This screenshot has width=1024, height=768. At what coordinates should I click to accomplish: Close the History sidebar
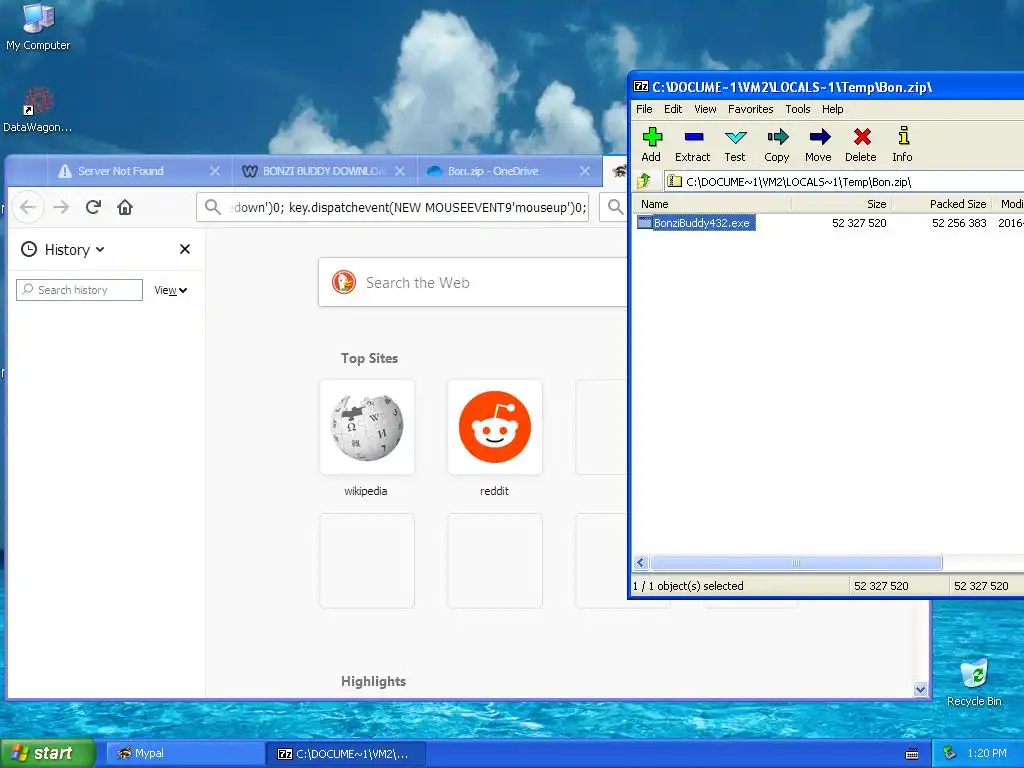click(x=185, y=249)
